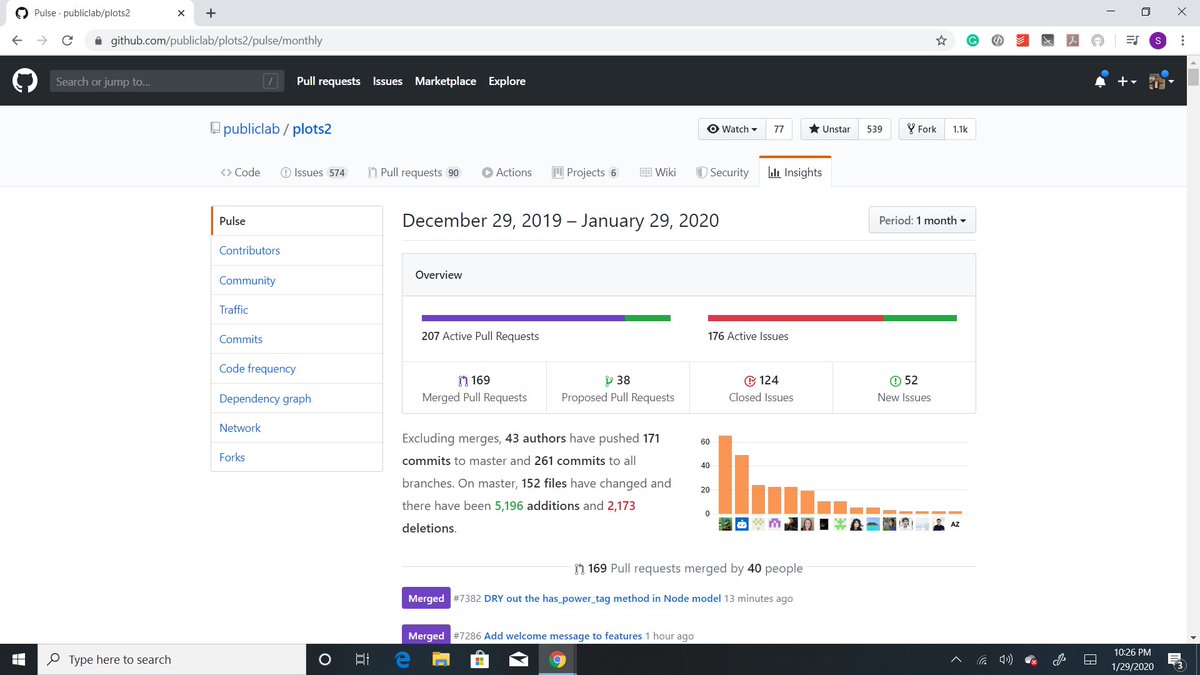Open the Projects tab
The width and height of the screenshot is (1200, 675).
tap(585, 172)
